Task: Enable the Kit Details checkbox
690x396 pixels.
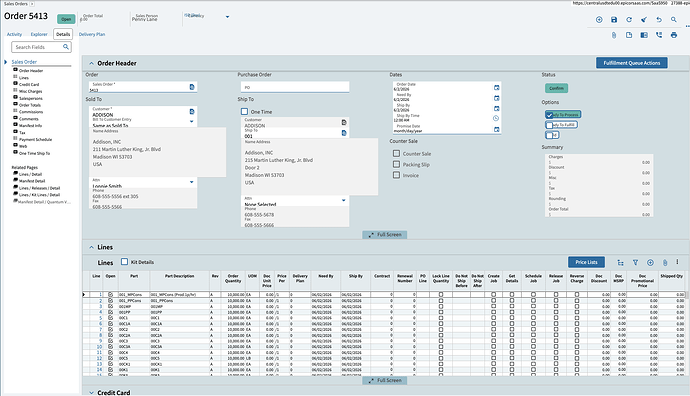Action: pos(125,262)
